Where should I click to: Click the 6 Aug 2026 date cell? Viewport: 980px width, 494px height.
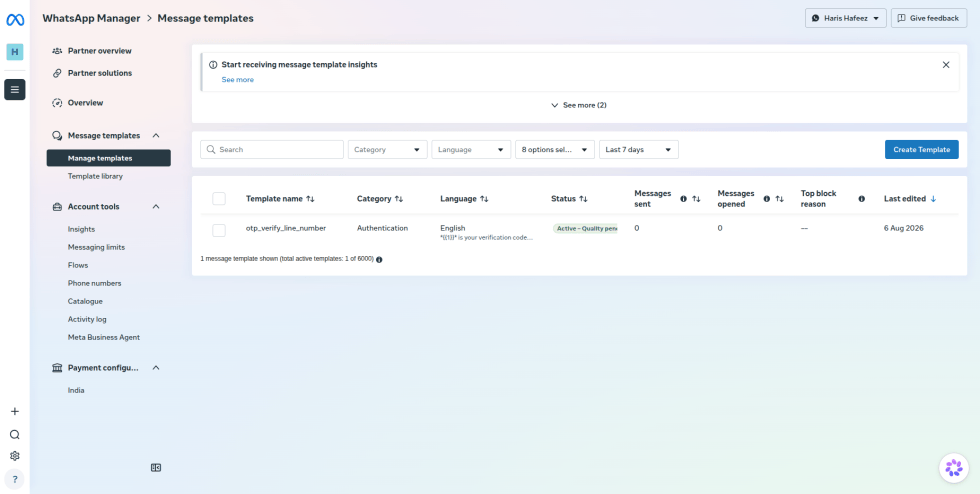903,228
